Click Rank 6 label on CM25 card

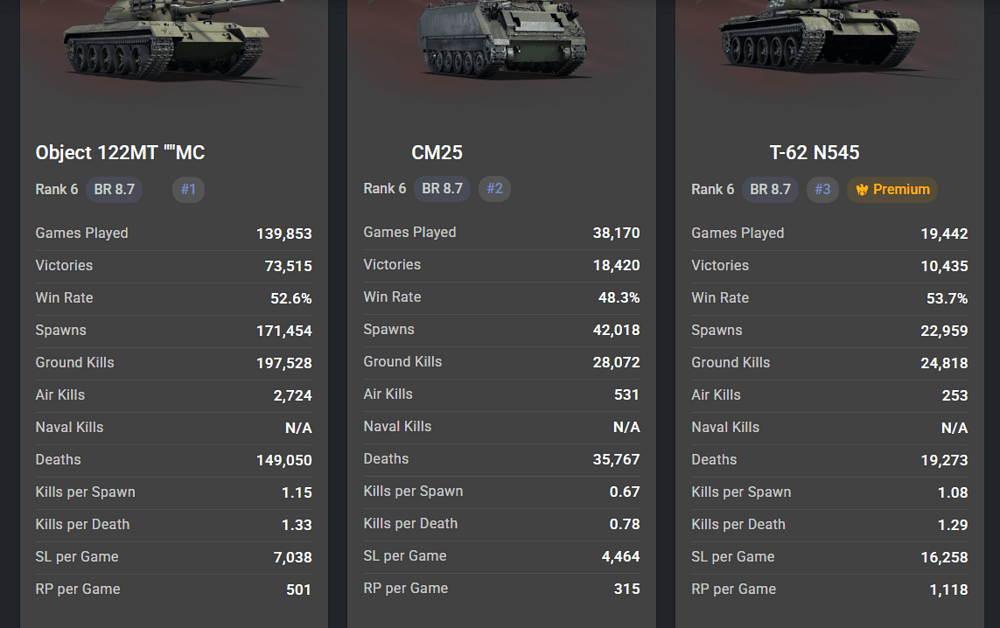[385, 189]
